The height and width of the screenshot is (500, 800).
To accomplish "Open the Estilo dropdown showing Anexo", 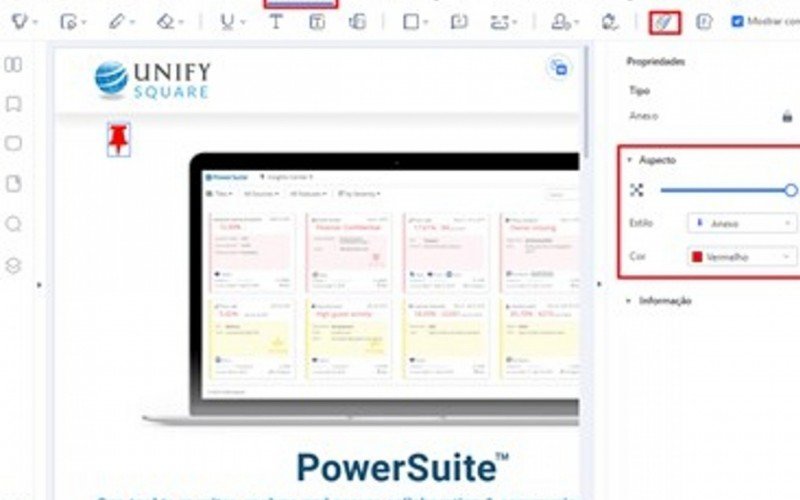I will [x=742, y=223].
